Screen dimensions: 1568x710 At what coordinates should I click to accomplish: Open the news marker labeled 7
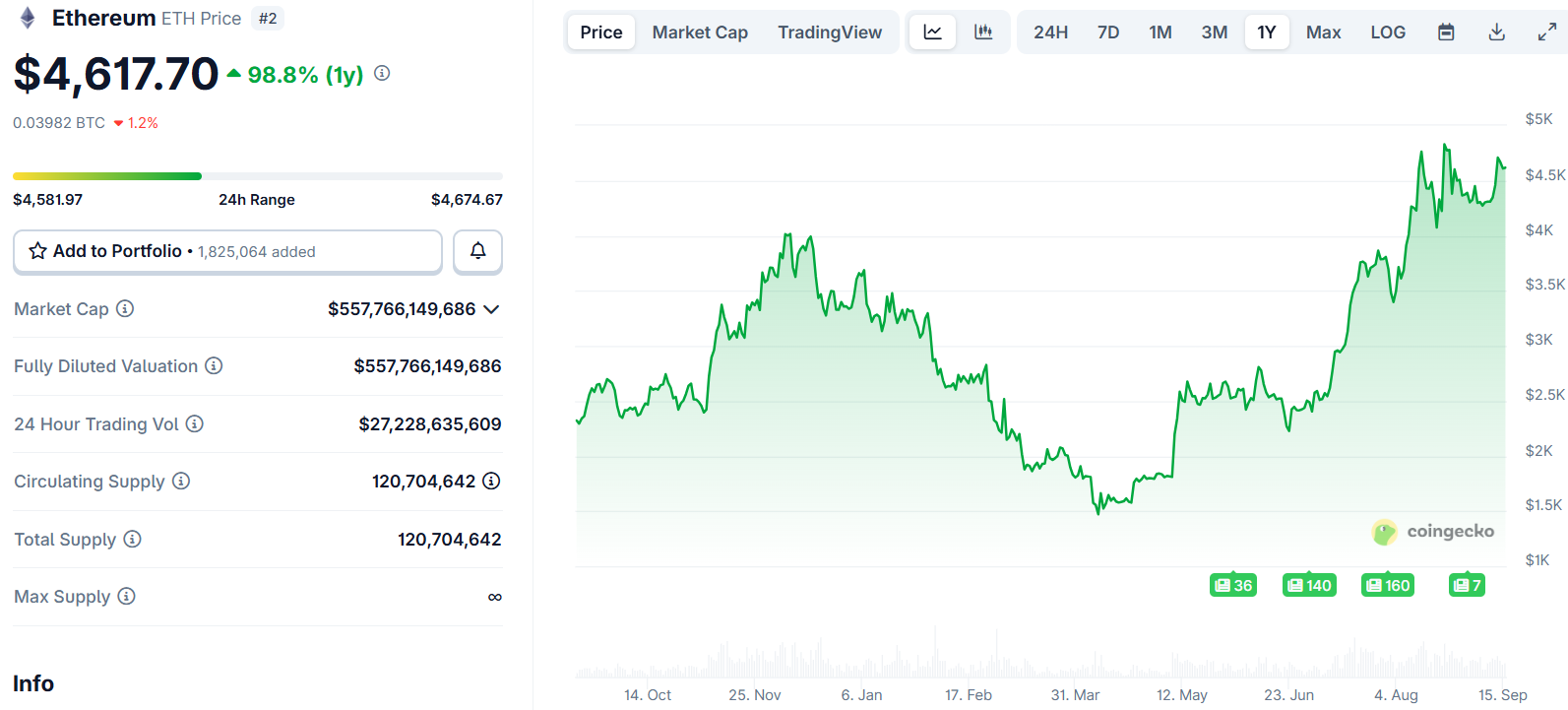[x=1467, y=586]
